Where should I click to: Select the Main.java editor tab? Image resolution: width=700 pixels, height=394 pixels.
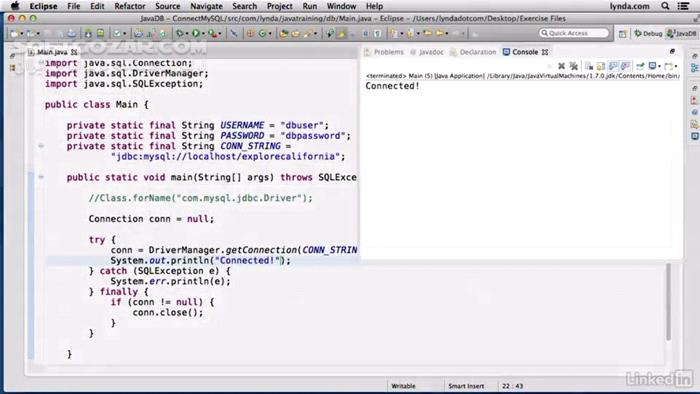(52, 52)
